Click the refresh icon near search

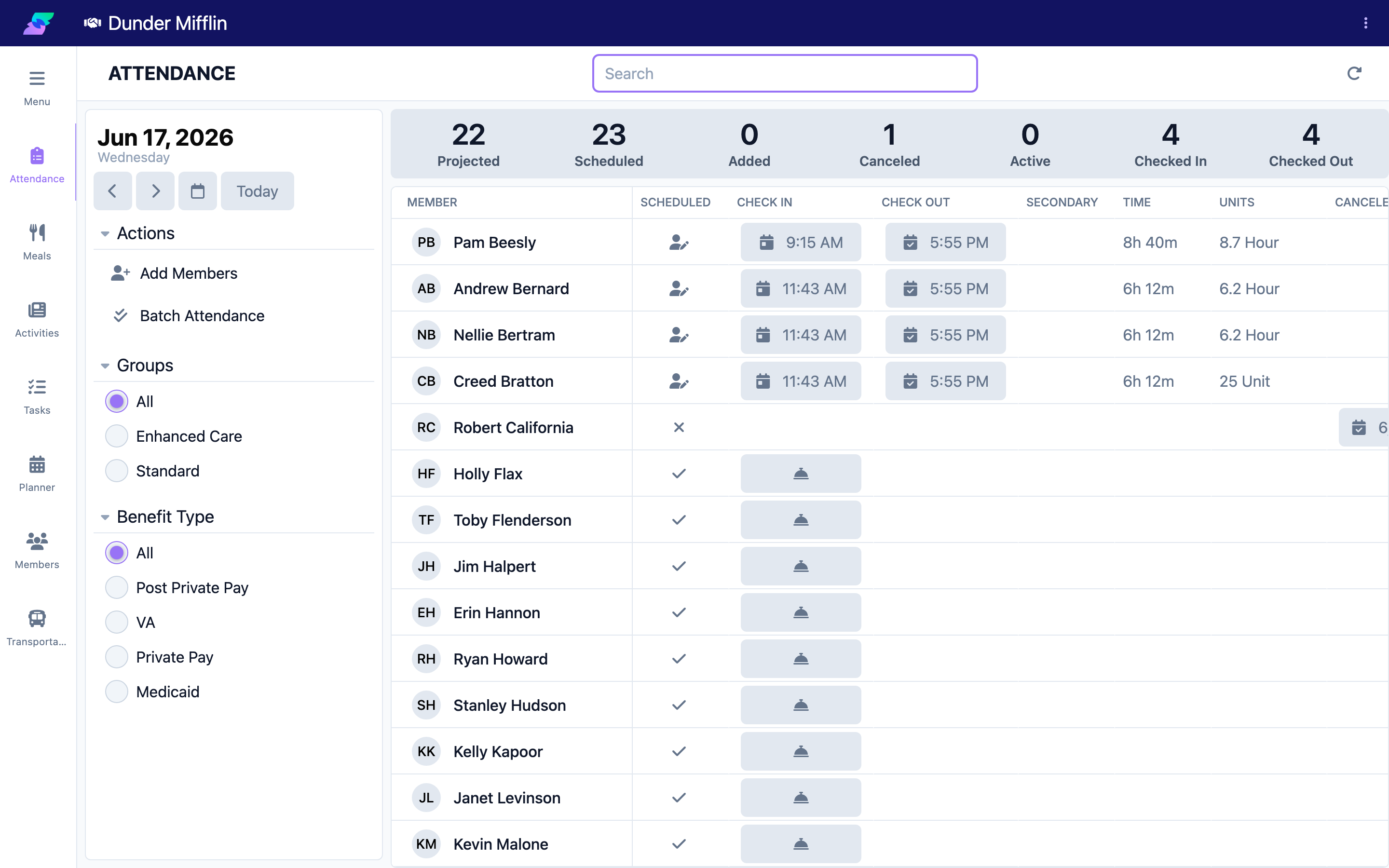click(x=1354, y=73)
